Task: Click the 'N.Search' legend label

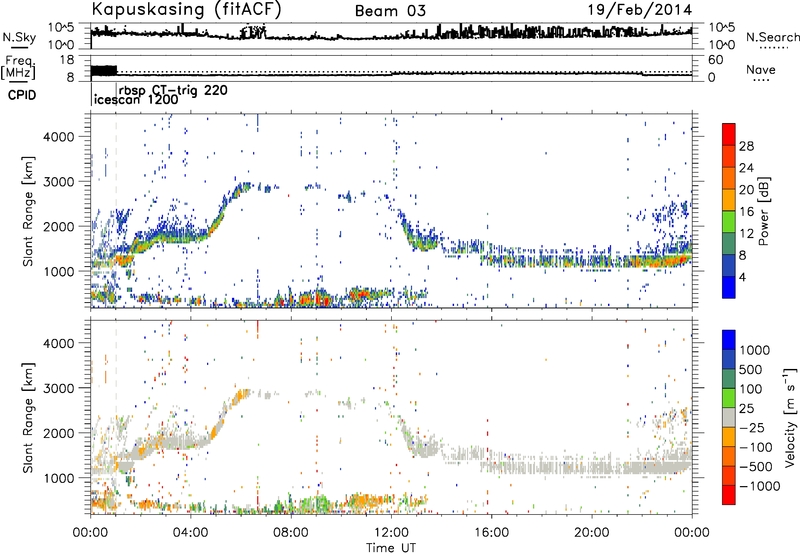Action: click(x=773, y=37)
